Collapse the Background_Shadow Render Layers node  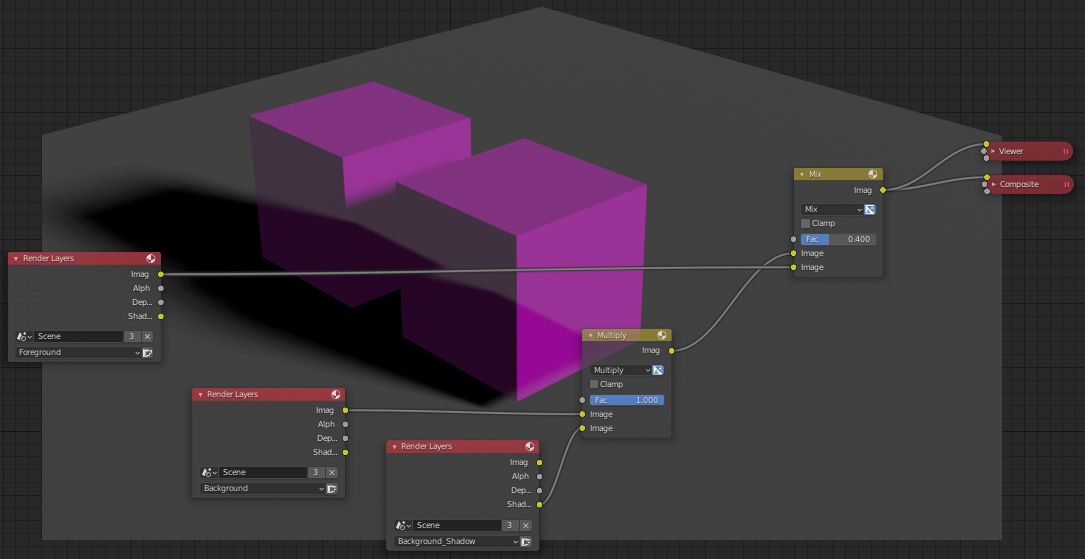[394, 446]
